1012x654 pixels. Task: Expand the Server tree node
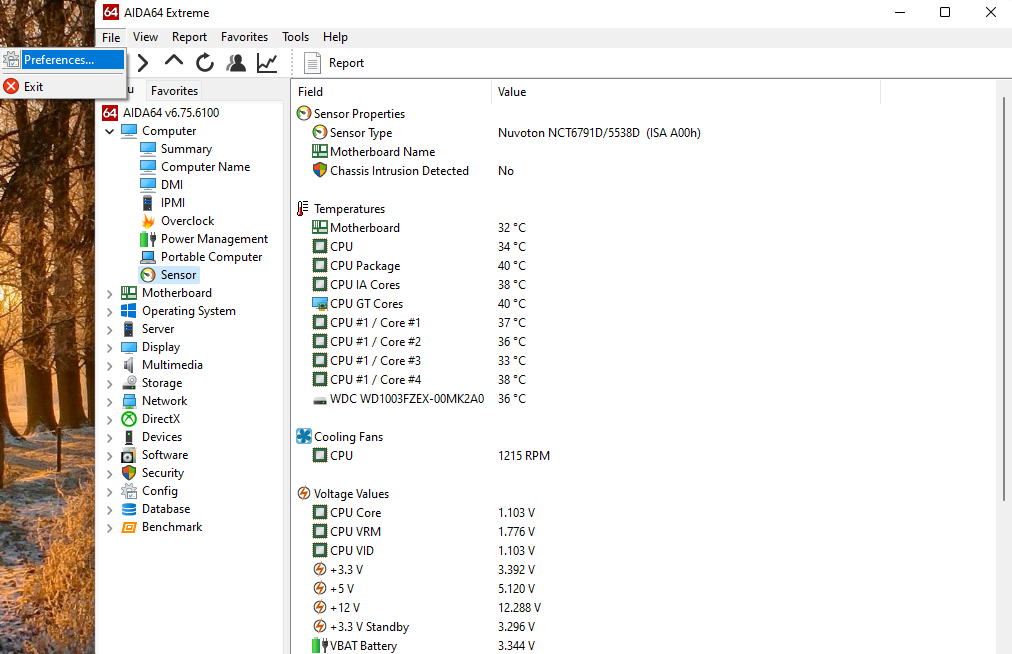109,330
